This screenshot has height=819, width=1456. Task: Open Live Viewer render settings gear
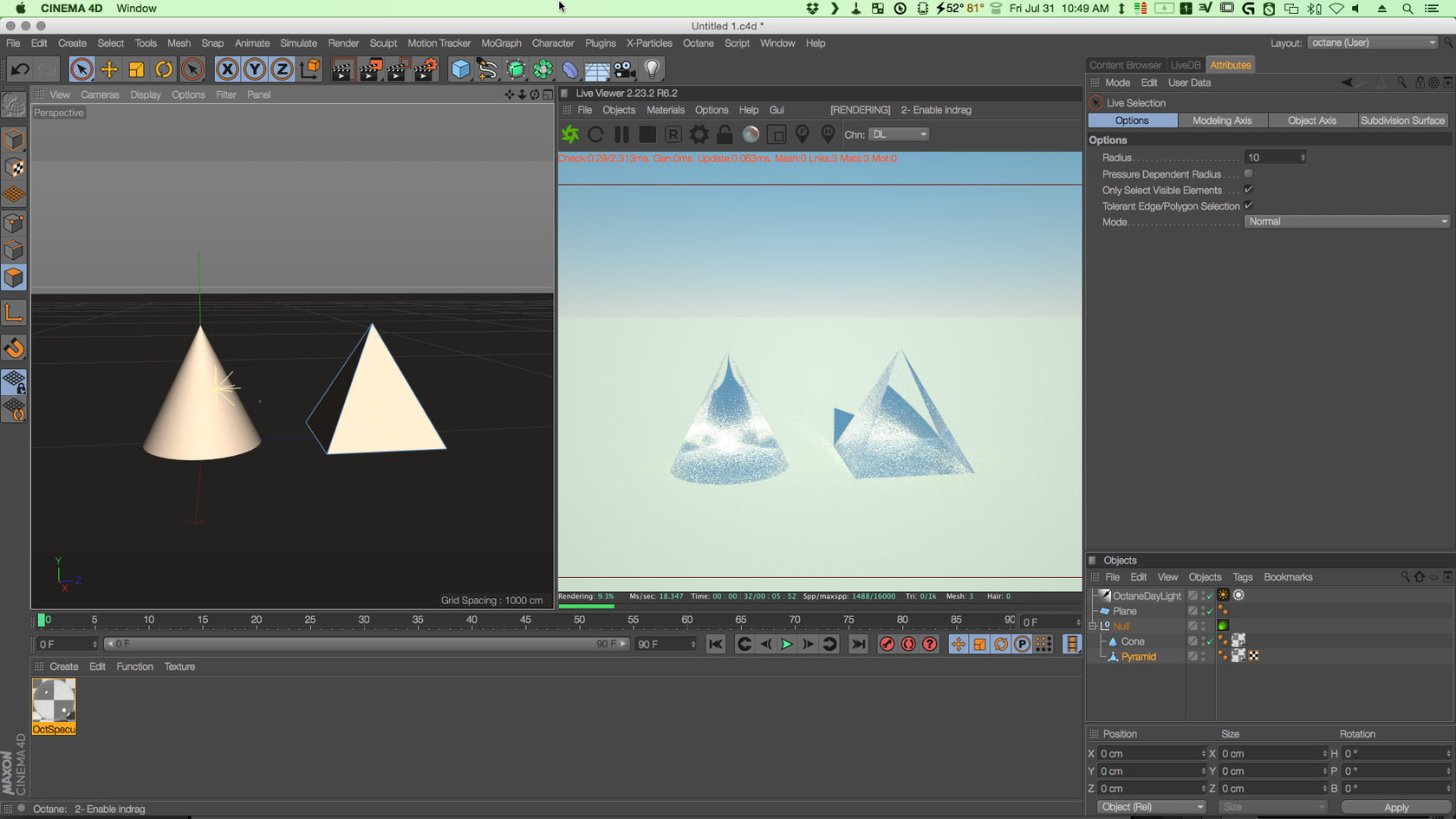pos(699,134)
